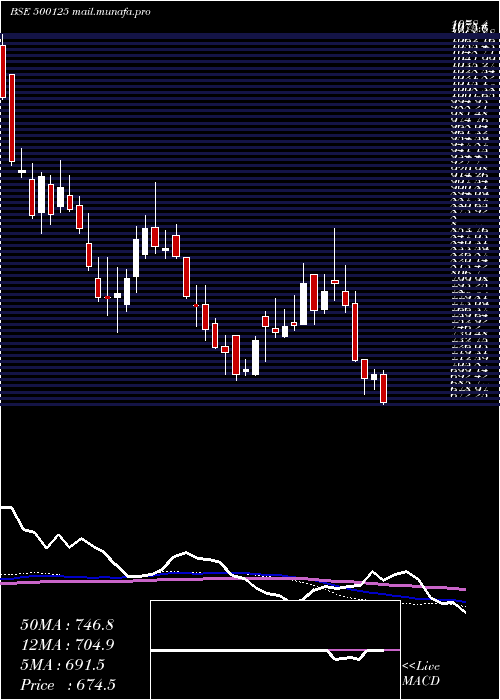Select the '5MA : 691.5' reading

[x=63, y=665]
